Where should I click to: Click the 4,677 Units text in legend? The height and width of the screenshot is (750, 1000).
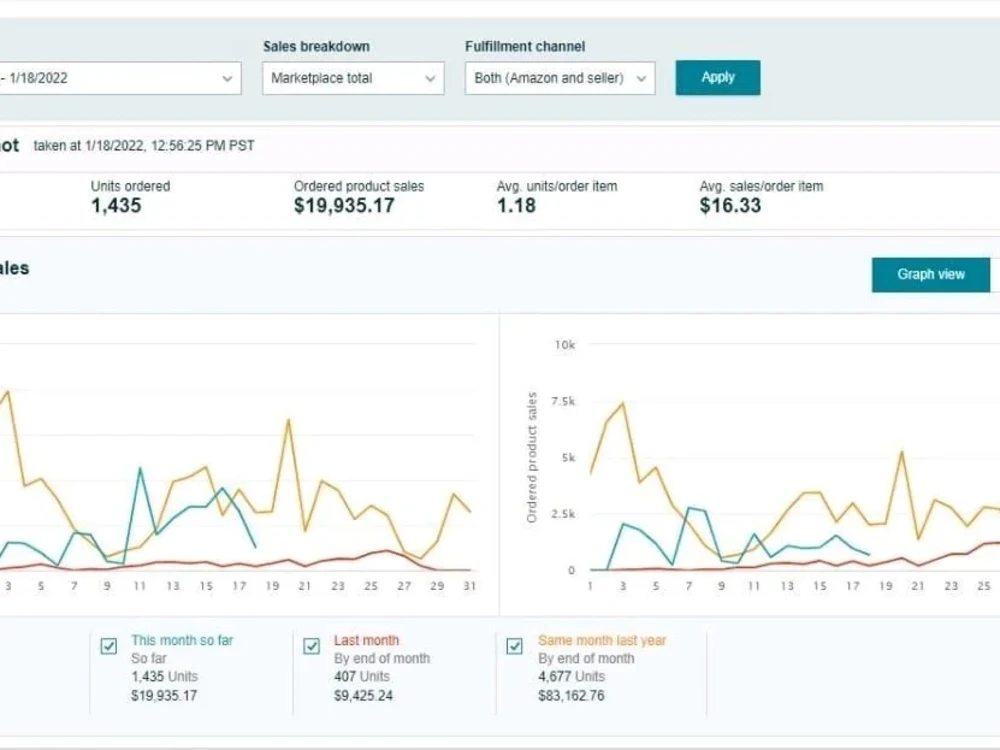[x=571, y=677]
